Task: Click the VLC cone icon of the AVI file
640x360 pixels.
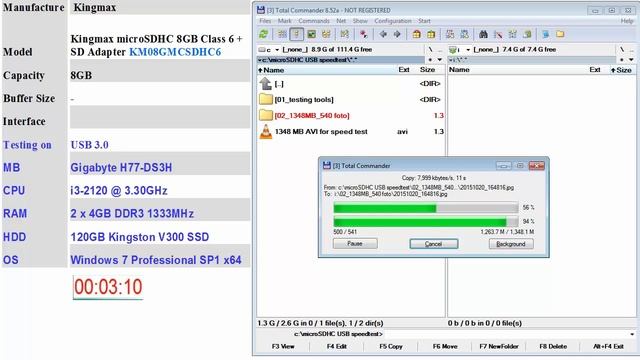Action: coord(266,132)
